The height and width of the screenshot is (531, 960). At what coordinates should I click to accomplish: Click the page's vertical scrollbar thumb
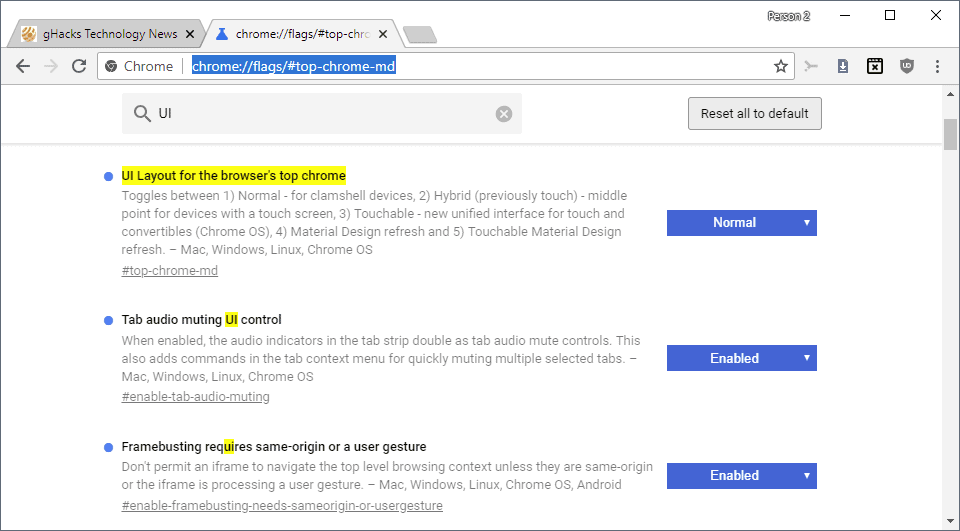(x=950, y=134)
